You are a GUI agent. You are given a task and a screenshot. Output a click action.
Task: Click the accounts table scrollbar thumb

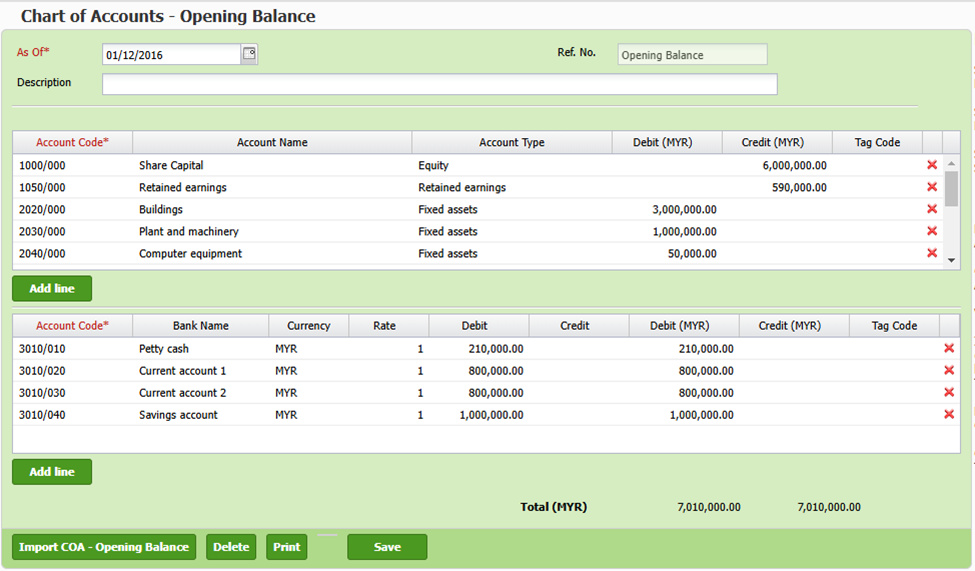pyautogui.click(x=951, y=188)
